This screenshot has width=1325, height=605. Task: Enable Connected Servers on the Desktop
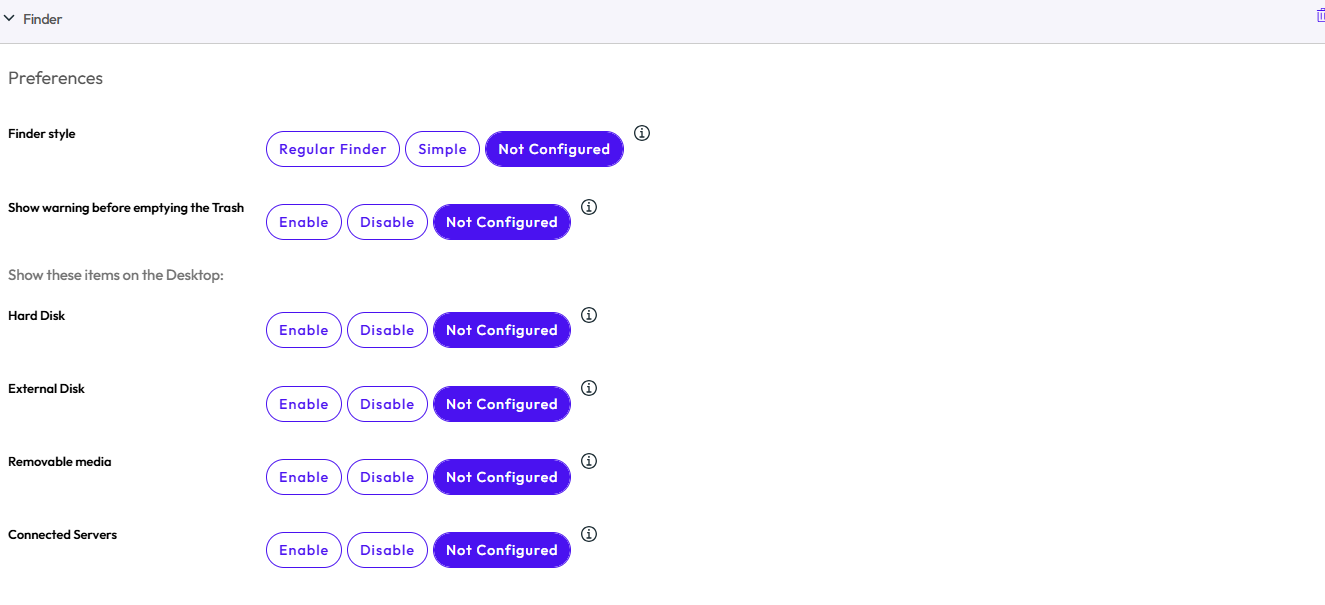click(x=304, y=550)
